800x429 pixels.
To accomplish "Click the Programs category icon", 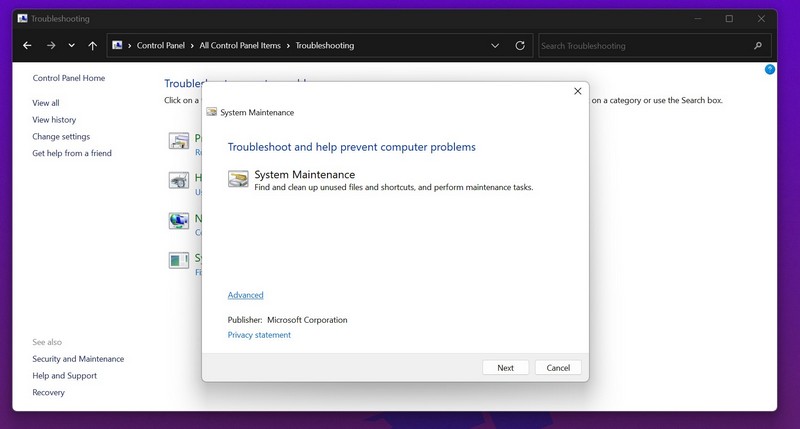I will (178, 141).
